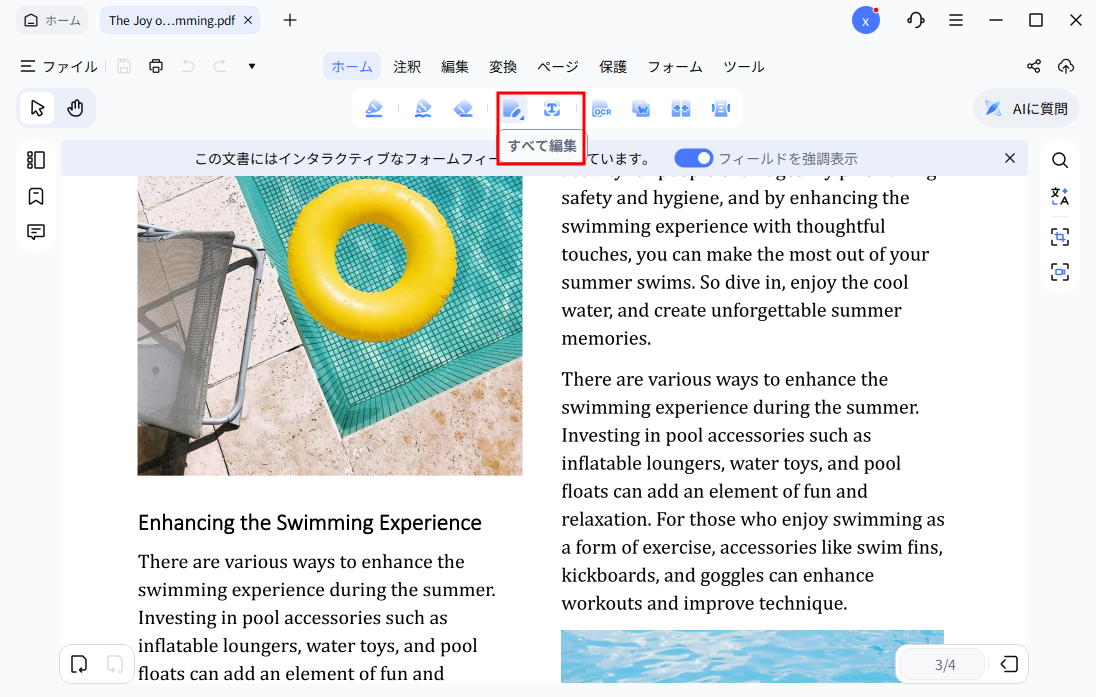Click the OCR tool icon
The width and height of the screenshot is (1096, 697).
tap(601, 109)
